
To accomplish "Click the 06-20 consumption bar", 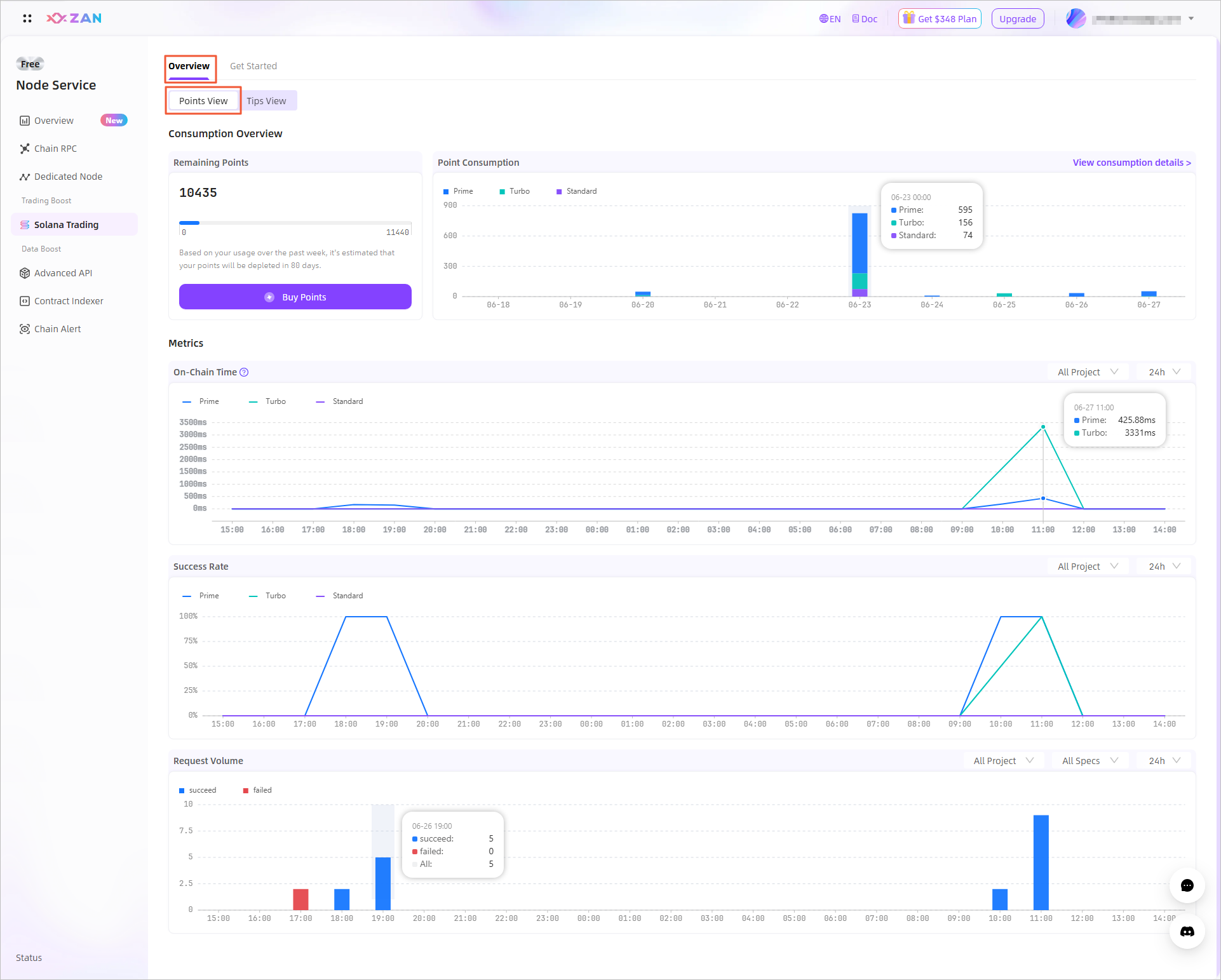I will pos(643,294).
